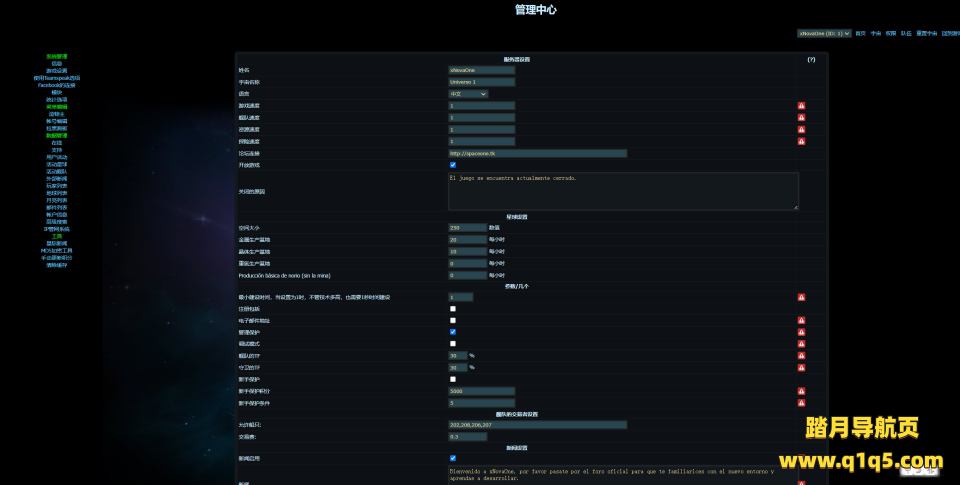Enable the 调试模式 checkbox
This screenshot has height=485, width=960.
[x=453, y=344]
